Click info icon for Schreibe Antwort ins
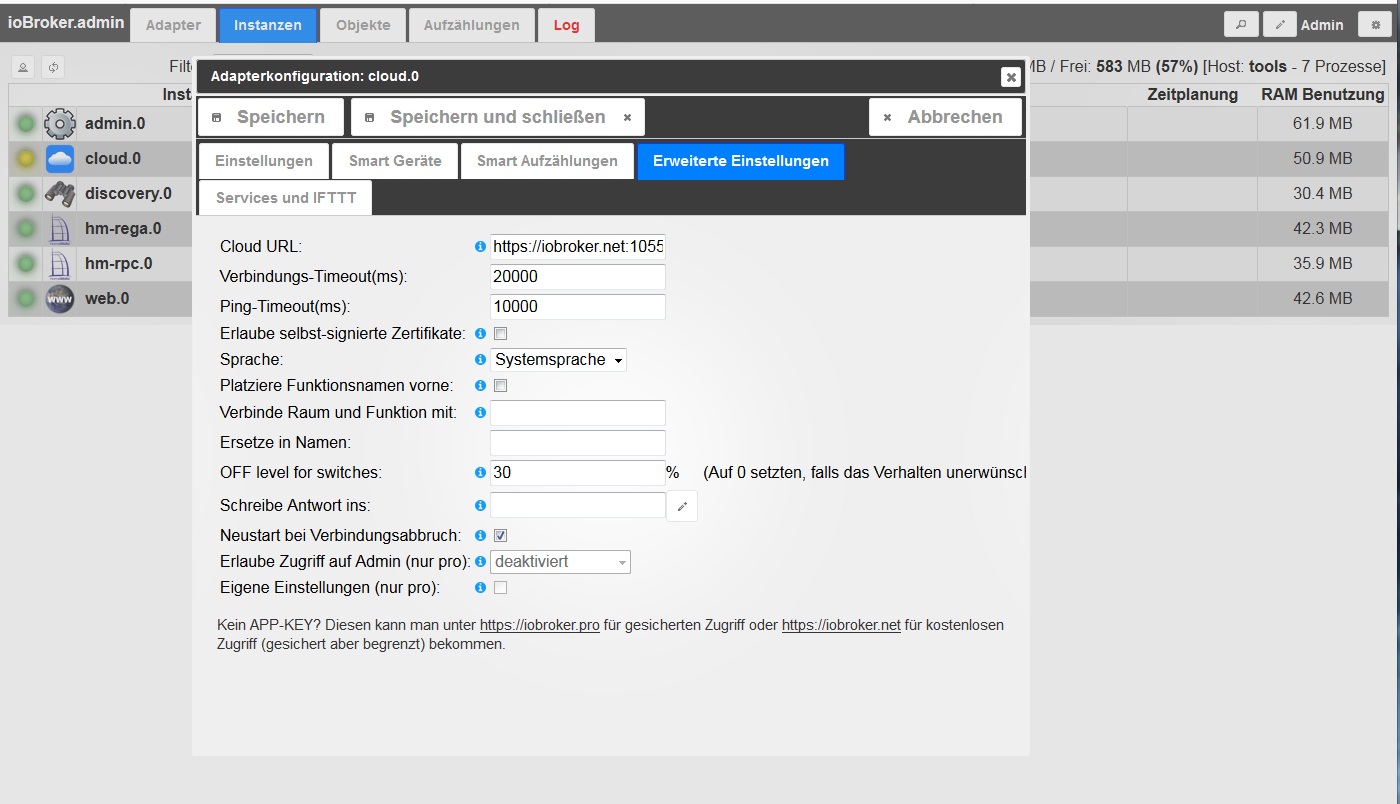 [x=480, y=506]
